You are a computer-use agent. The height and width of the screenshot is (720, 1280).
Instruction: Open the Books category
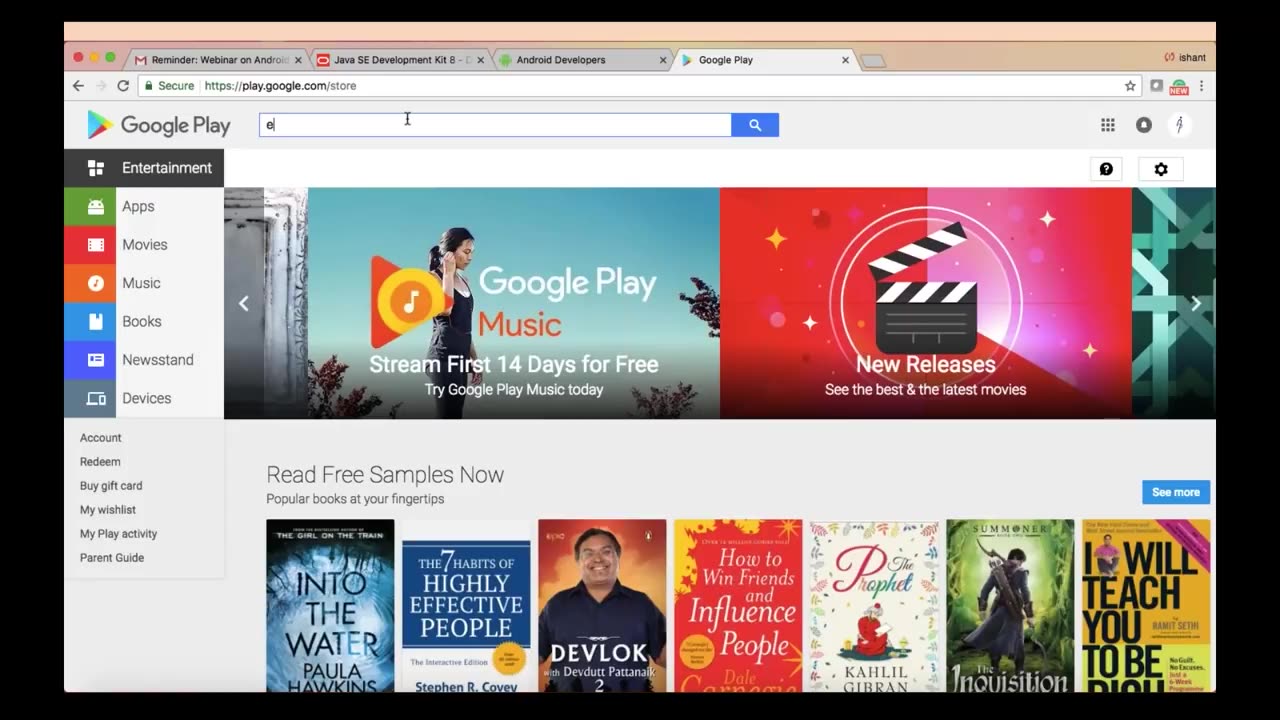click(x=144, y=322)
